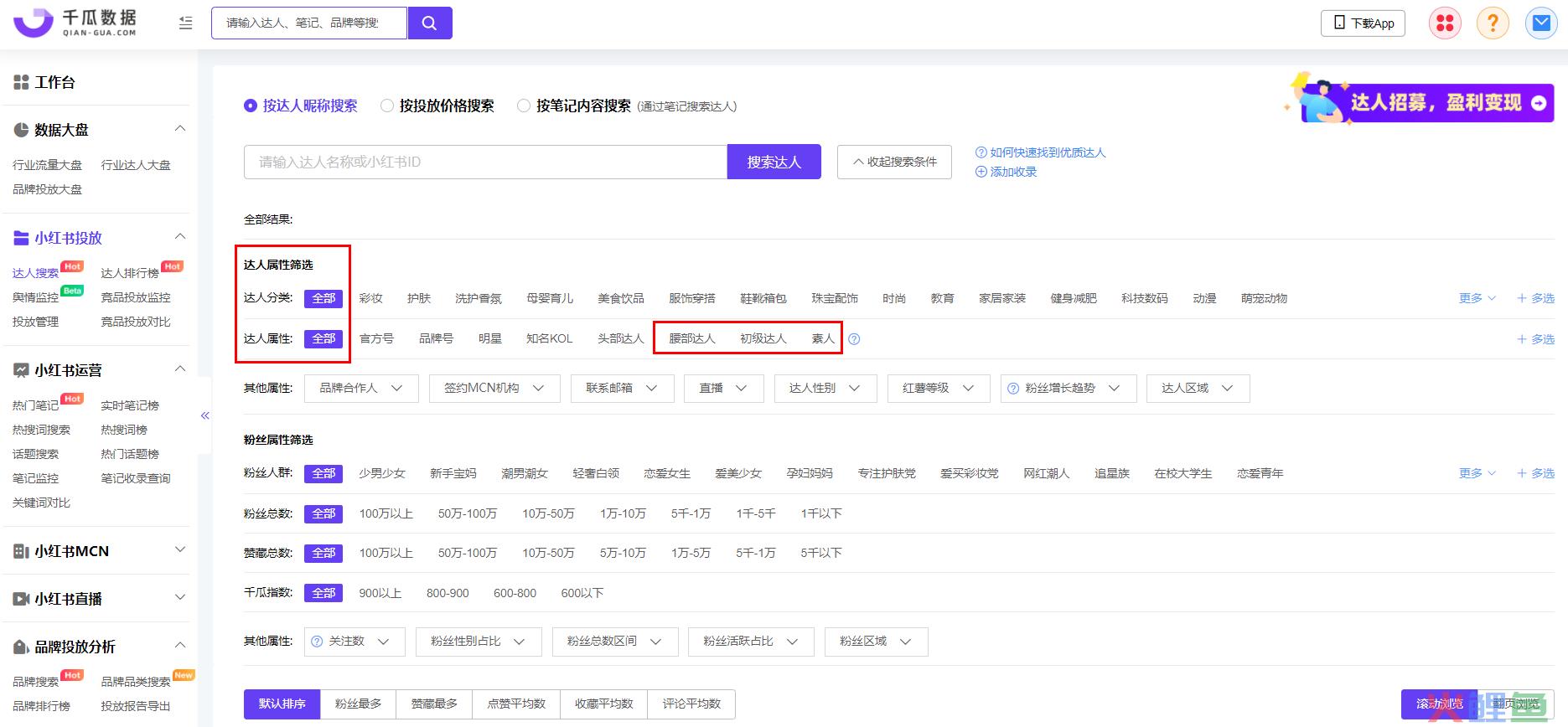
Task: Select 全部 in 粉丝总数 row
Action: (x=323, y=513)
